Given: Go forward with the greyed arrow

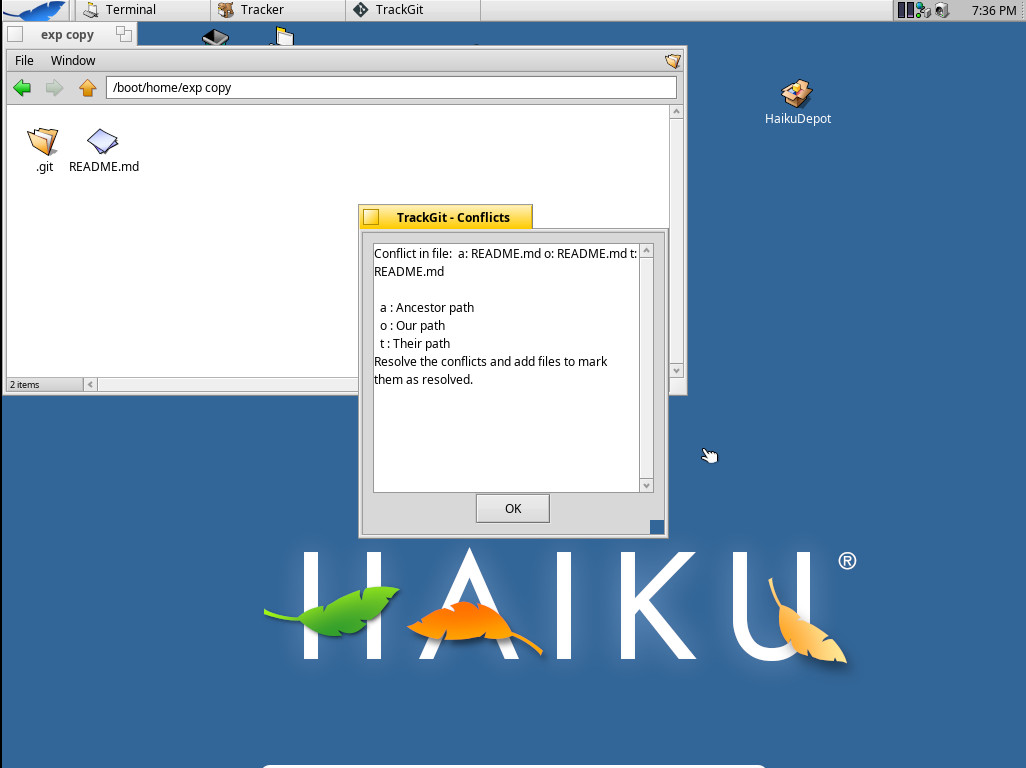Looking at the screenshot, I should tap(54, 88).
